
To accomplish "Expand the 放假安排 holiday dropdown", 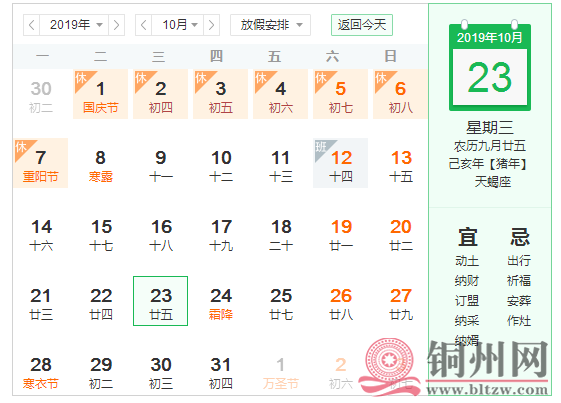I will click(x=270, y=25).
